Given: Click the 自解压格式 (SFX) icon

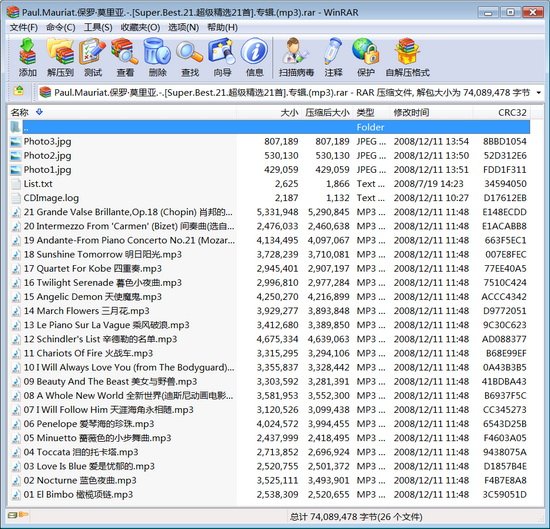Looking at the screenshot, I should click(407, 51).
